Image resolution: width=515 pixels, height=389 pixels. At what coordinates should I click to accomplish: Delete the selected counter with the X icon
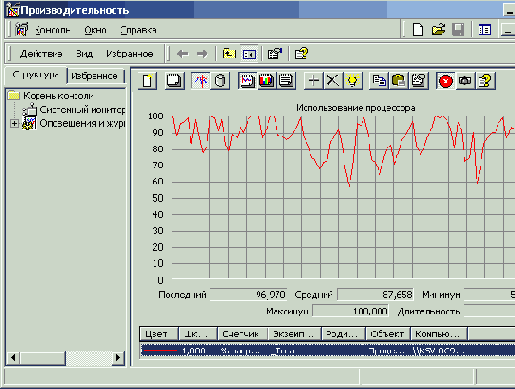tap(333, 81)
